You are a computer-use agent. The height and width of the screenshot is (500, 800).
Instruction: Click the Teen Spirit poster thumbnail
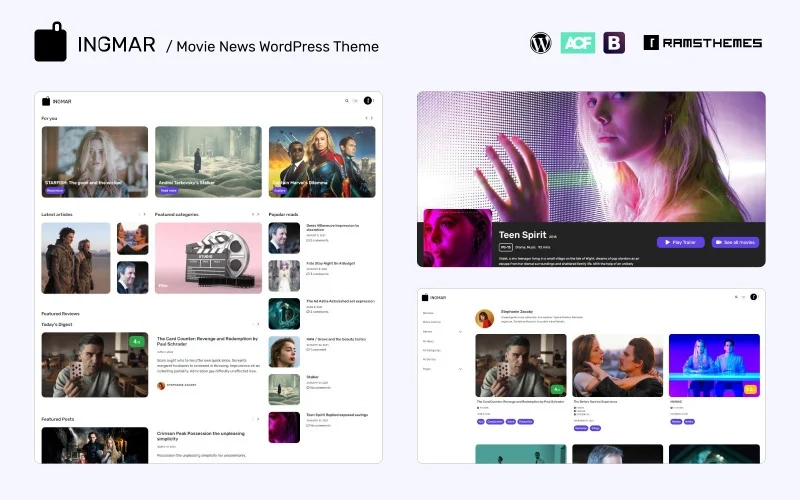pos(458,238)
